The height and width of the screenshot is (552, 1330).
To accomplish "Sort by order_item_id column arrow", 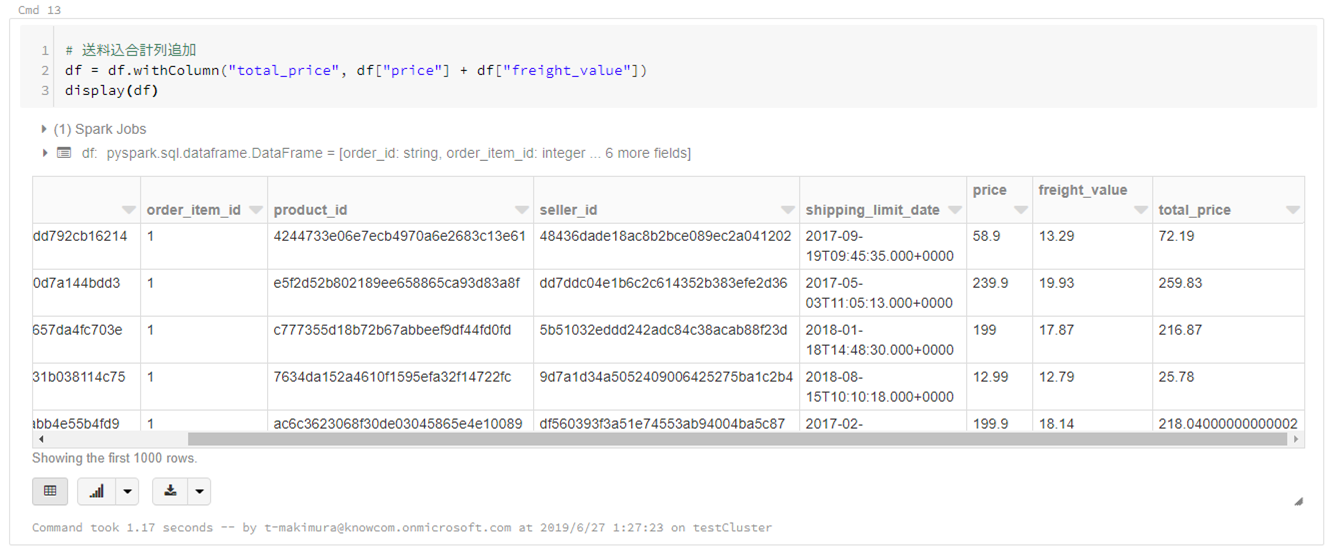I will [x=255, y=210].
